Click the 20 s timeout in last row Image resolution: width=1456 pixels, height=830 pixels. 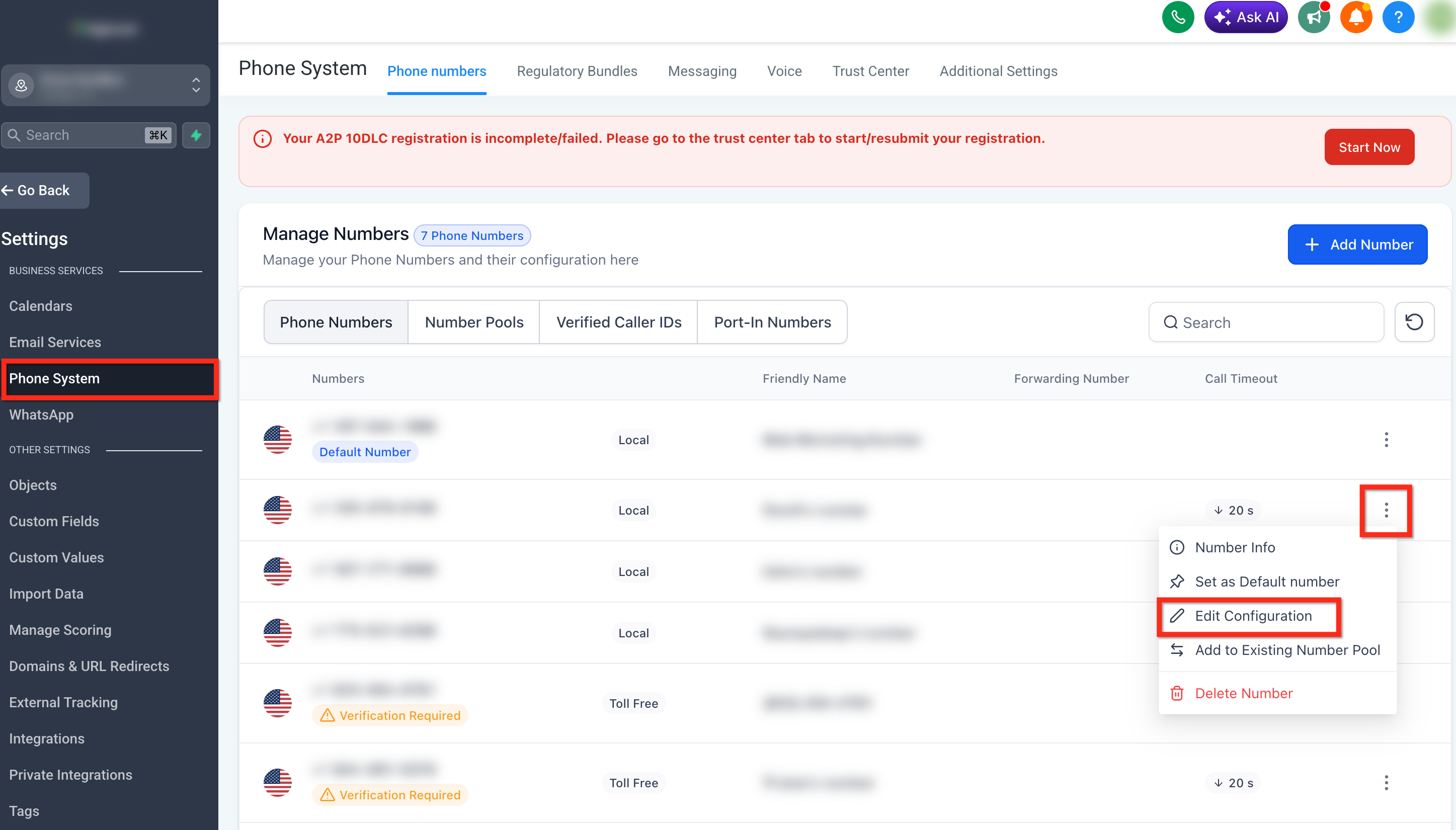(1233, 783)
